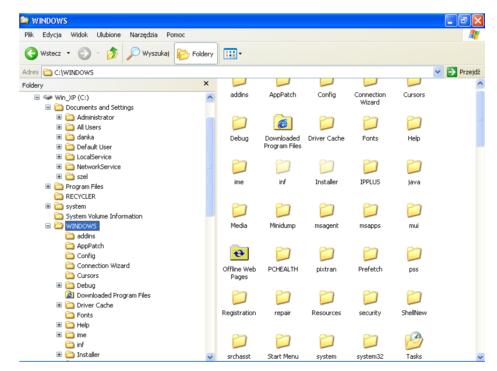Open the Plik menu
Image resolution: width=497 pixels, height=371 pixels.
[29, 35]
